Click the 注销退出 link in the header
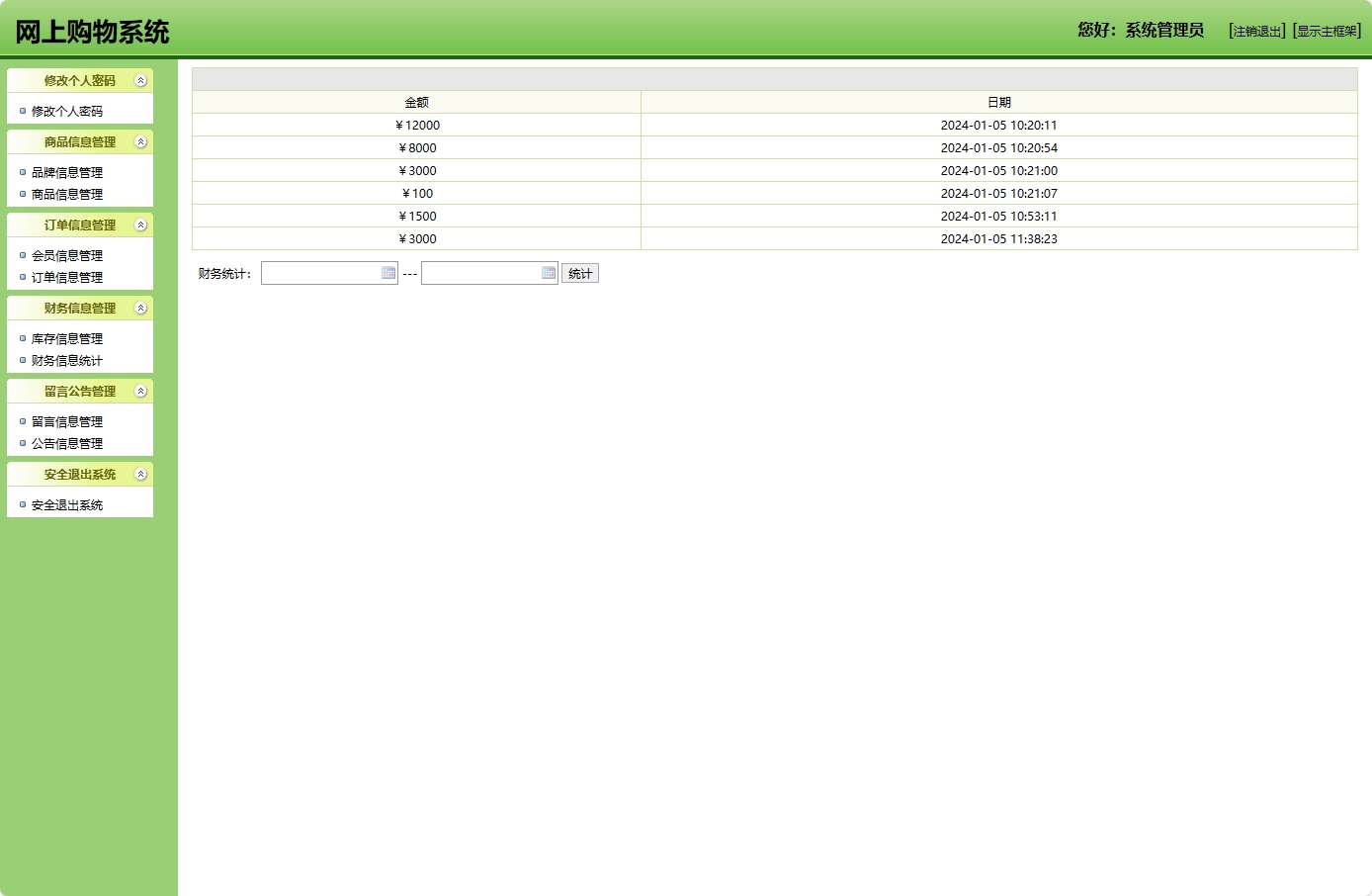This screenshot has width=1372, height=896. [1257, 32]
